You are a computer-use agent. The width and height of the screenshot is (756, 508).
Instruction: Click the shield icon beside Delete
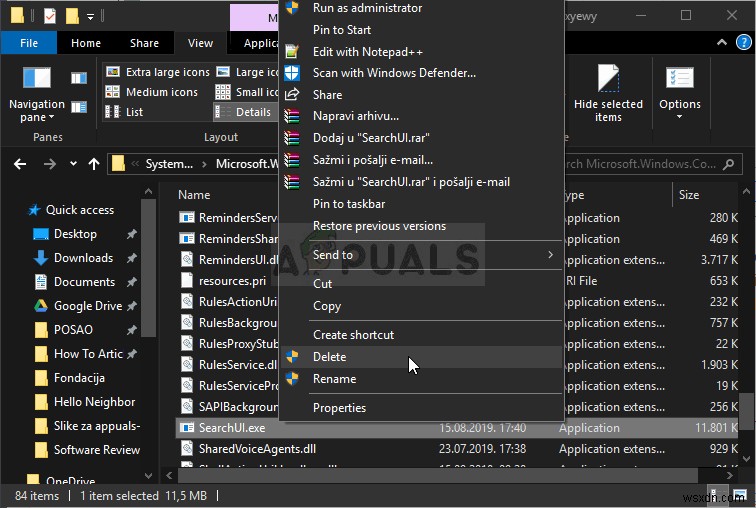(292, 357)
